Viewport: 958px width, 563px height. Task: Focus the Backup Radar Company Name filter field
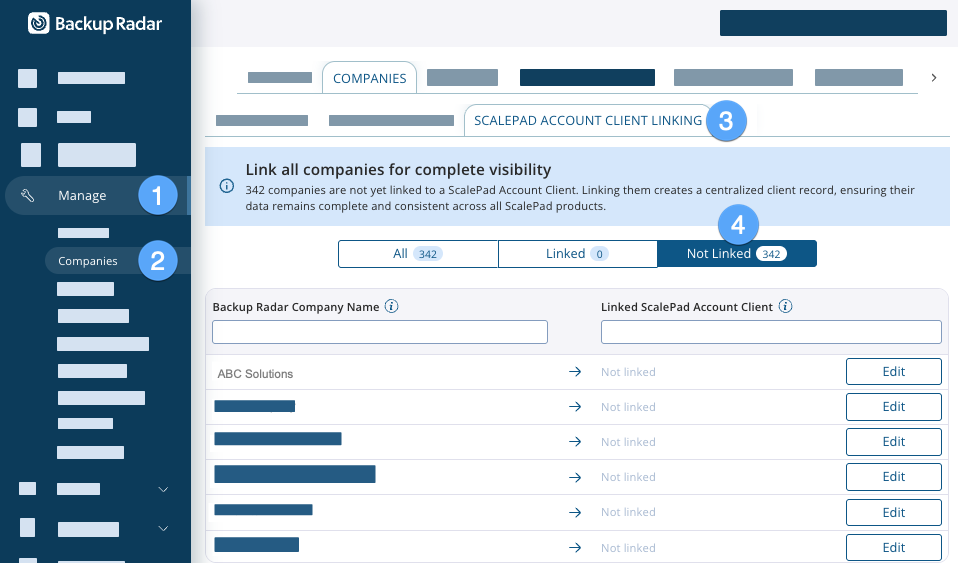(x=380, y=332)
